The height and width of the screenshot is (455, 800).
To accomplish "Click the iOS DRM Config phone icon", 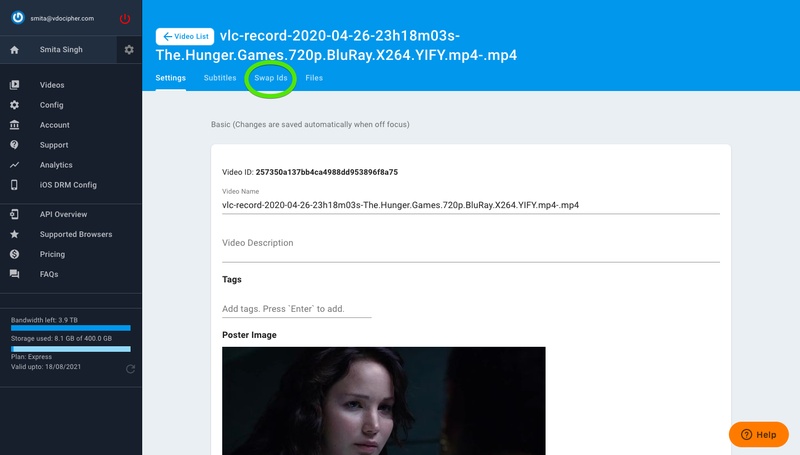I will point(14,185).
